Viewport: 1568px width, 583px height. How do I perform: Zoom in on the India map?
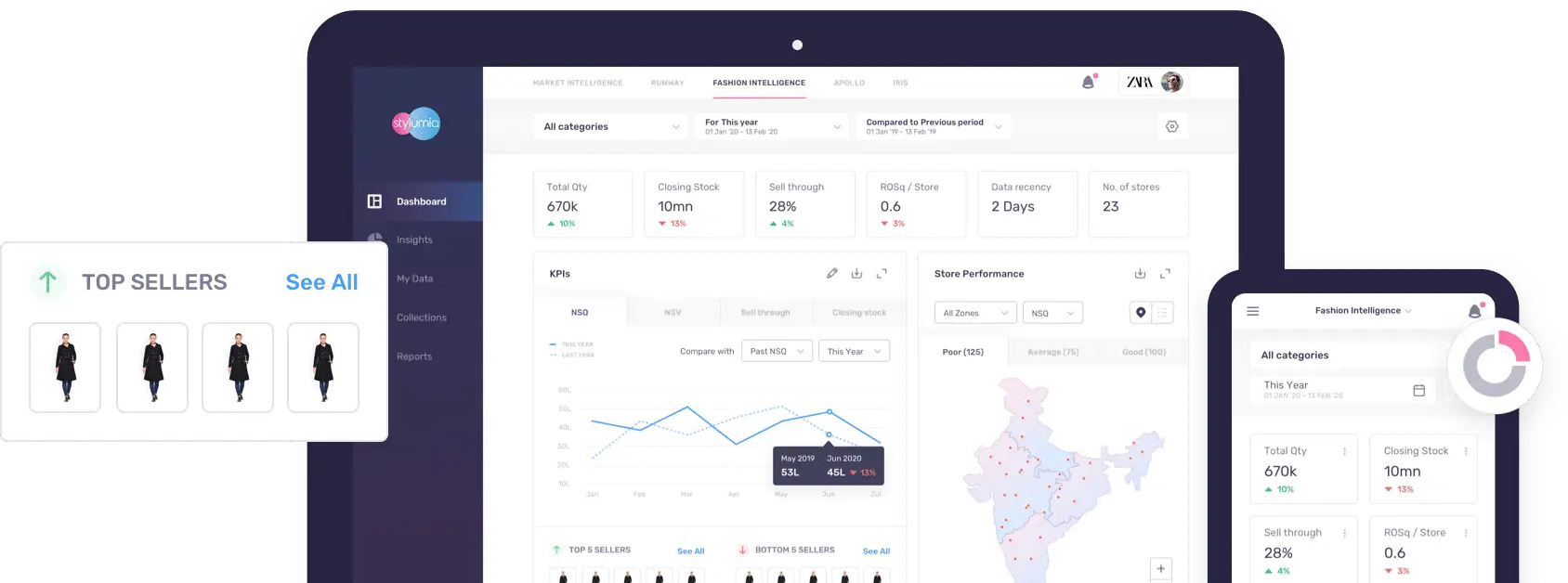pyautogui.click(x=1160, y=568)
